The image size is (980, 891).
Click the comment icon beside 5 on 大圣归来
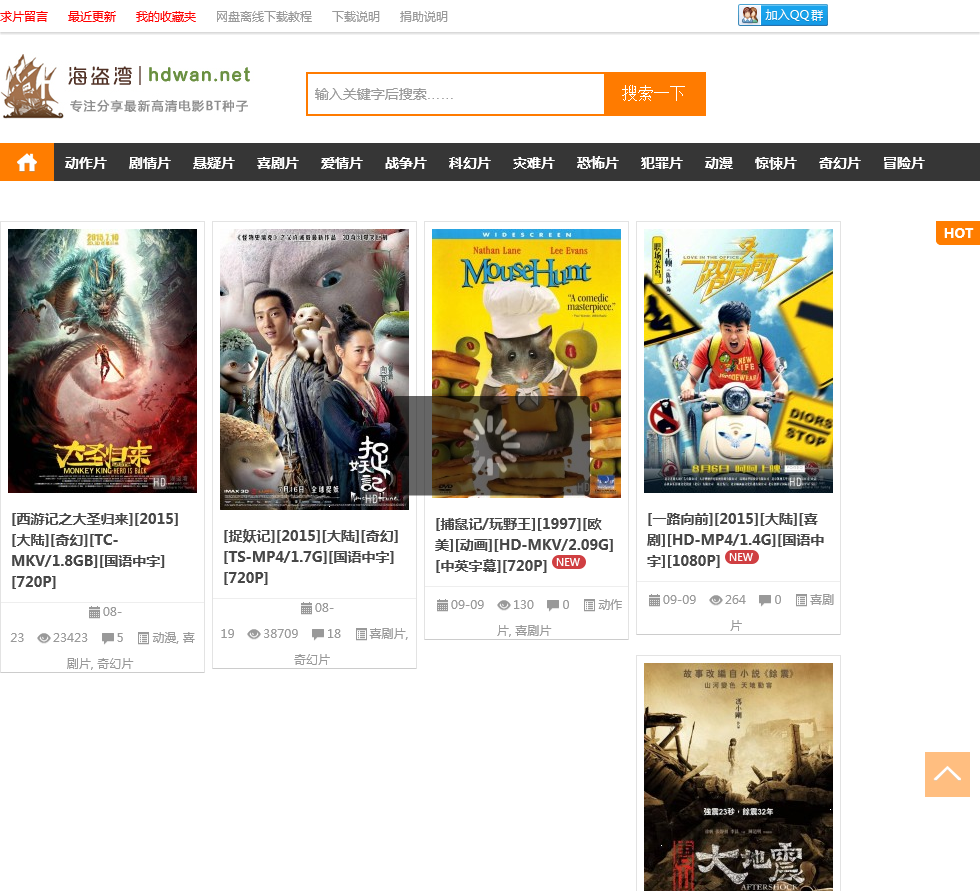(108, 638)
